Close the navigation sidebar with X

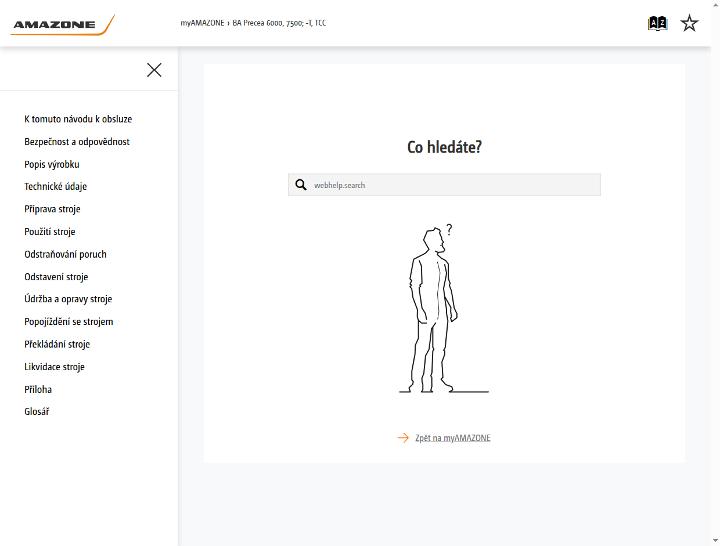[x=154, y=70]
